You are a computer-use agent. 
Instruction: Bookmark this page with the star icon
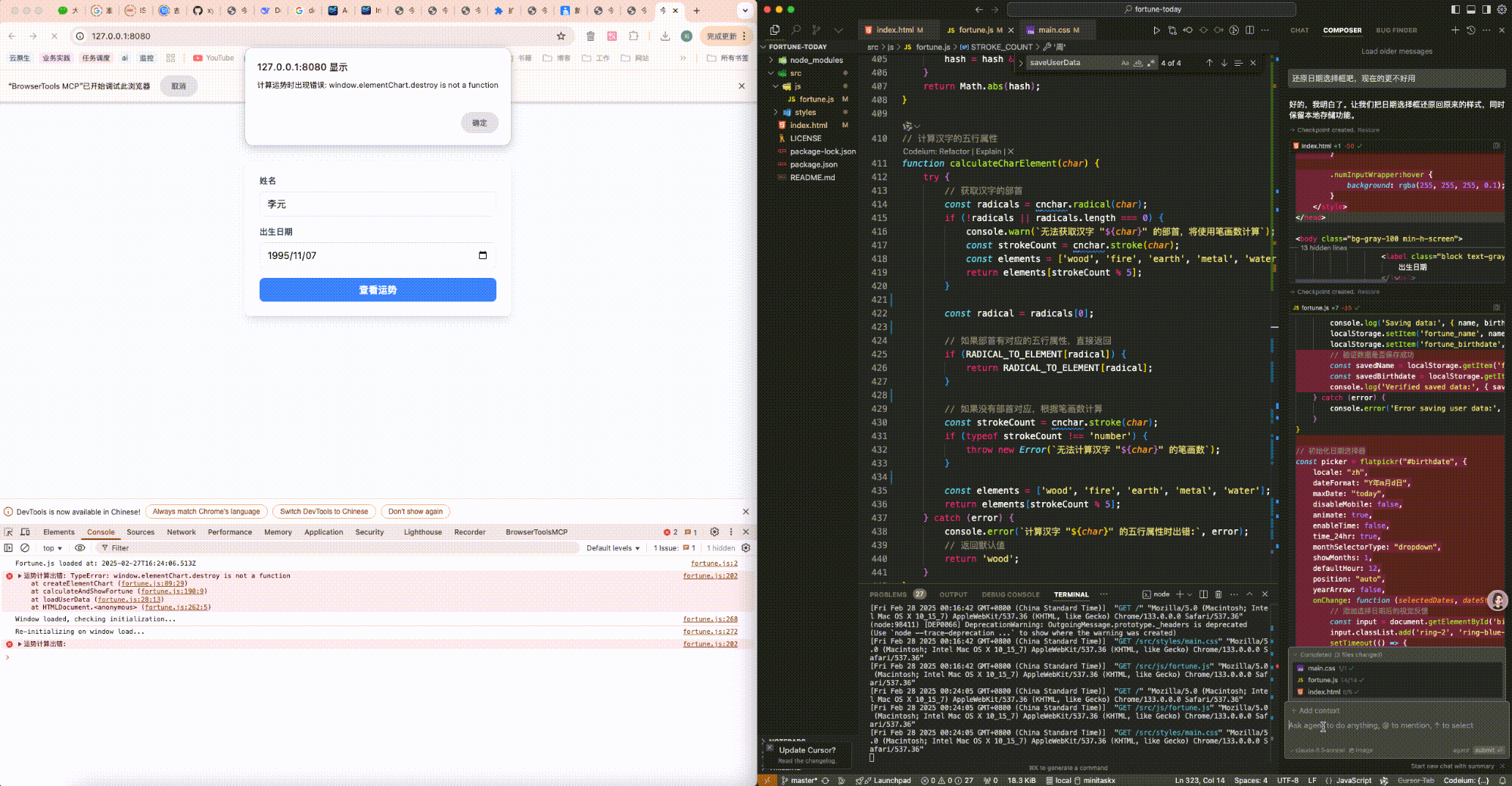coord(561,36)
